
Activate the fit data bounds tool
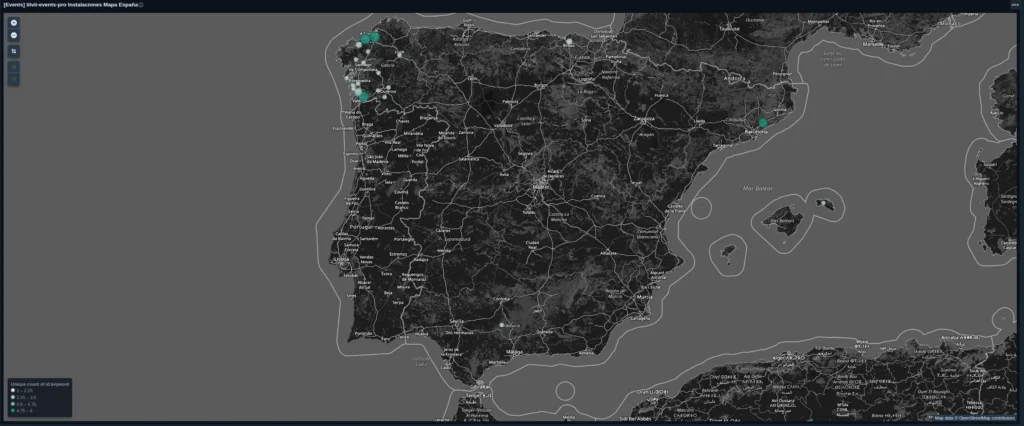[14, 51]
